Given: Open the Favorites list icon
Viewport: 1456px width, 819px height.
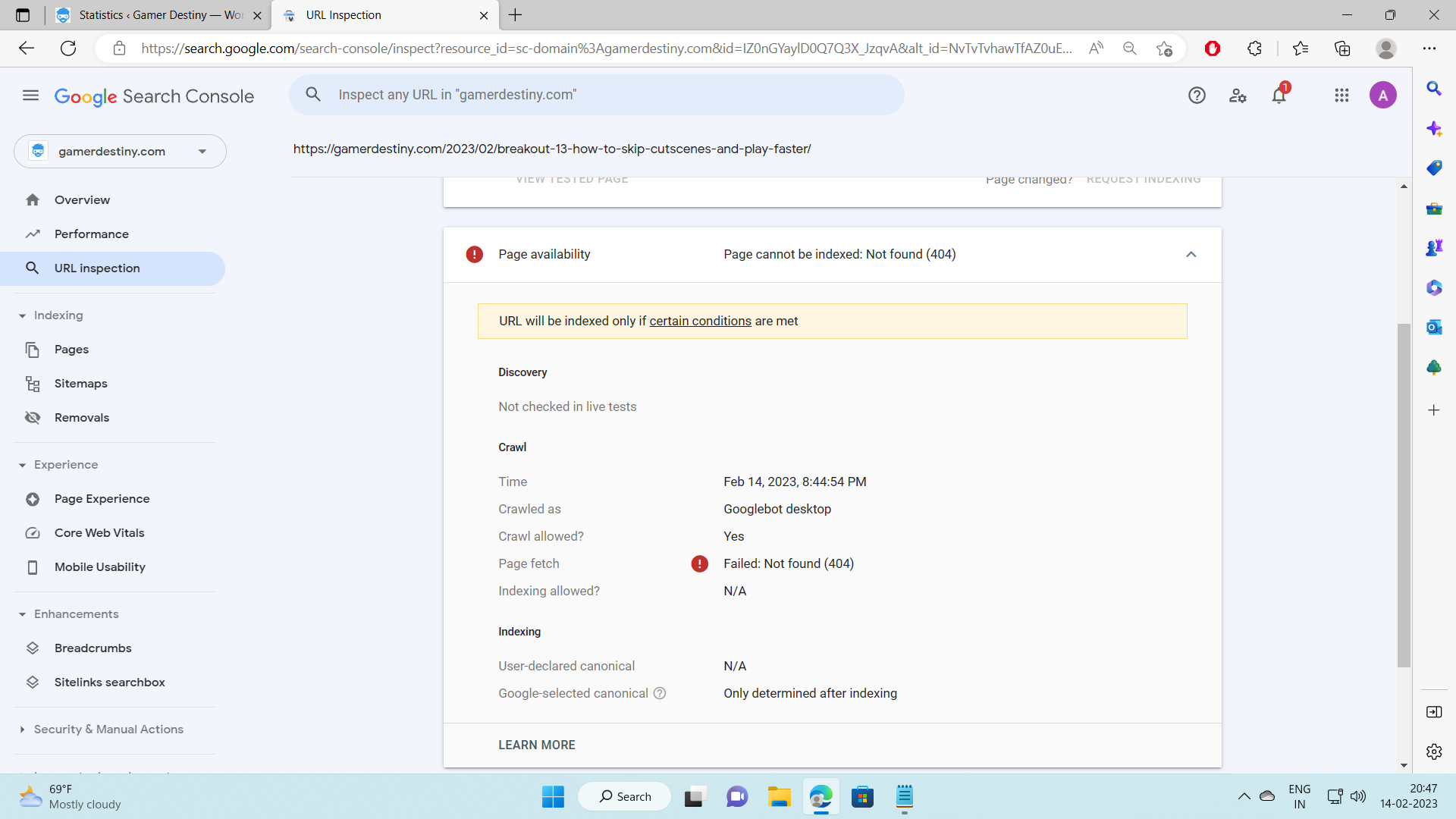Looking at the screenshot, I should [x=1301, y=49].
